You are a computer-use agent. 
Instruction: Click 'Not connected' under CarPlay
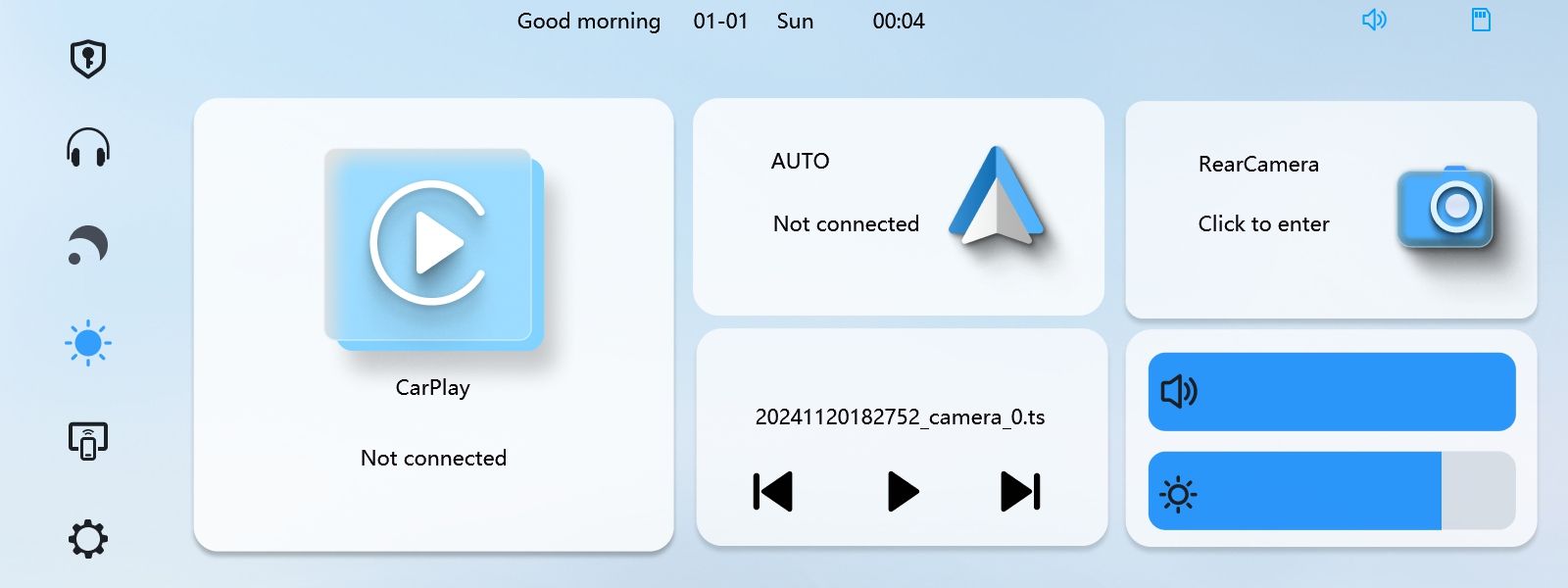tap(433, 458)
